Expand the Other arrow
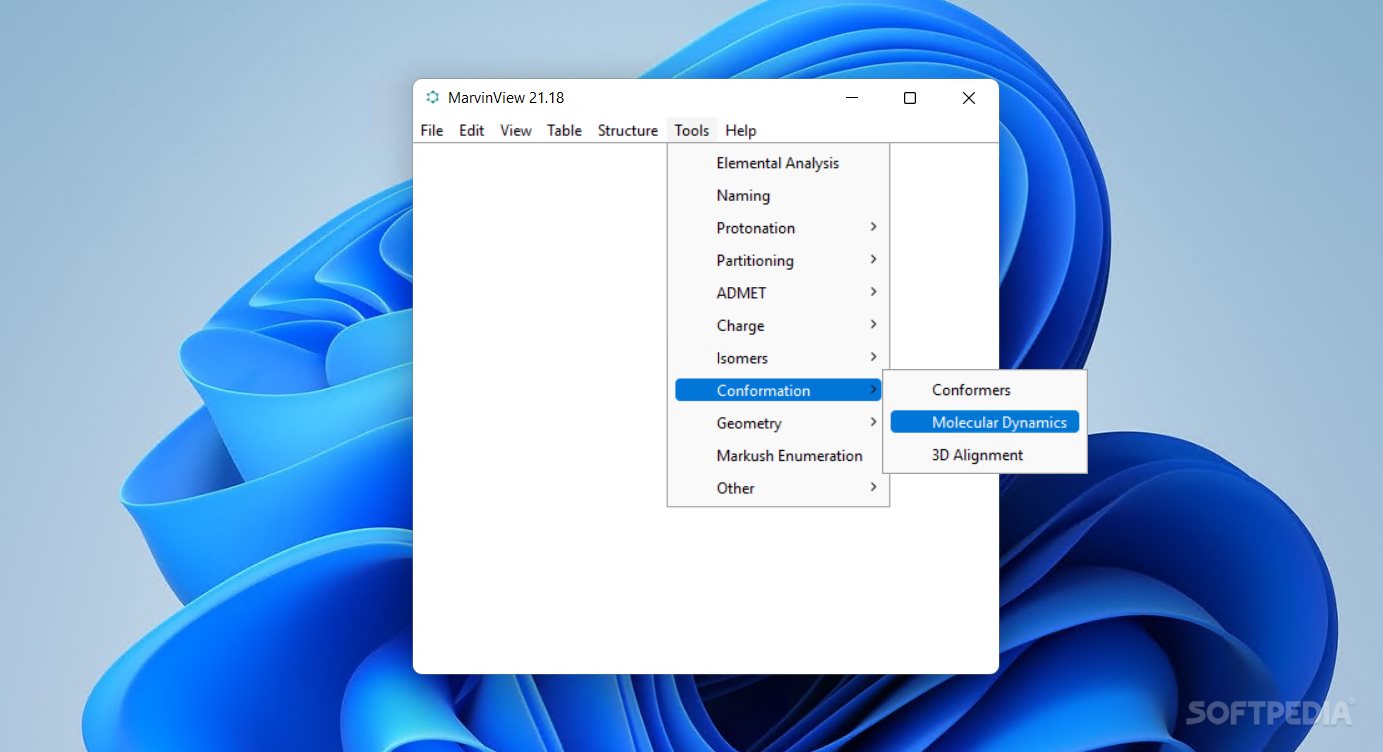Screen dimensions: 1383x752 (x=873, y=487)
